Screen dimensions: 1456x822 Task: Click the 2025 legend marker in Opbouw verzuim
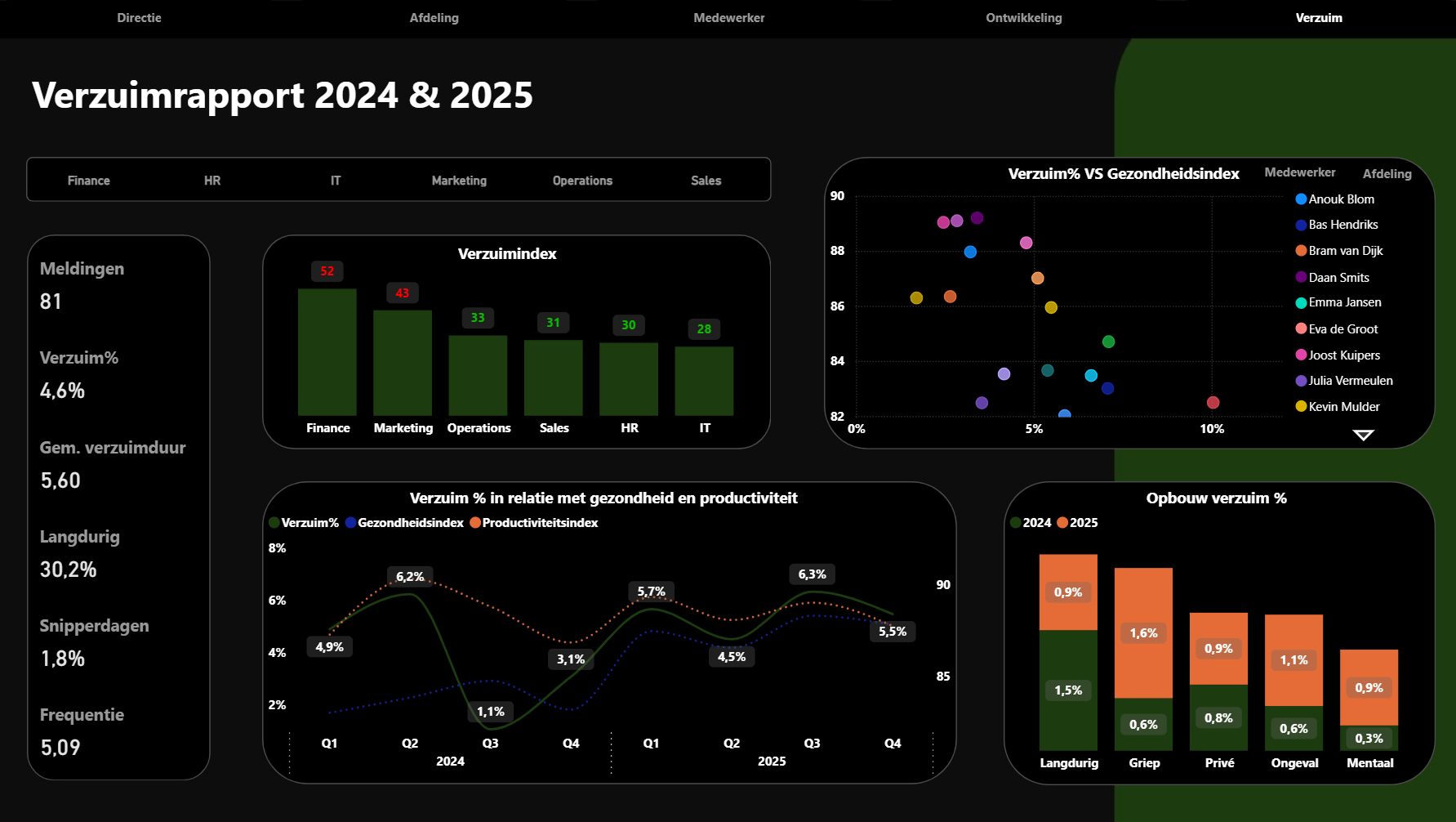point(1062,523)
